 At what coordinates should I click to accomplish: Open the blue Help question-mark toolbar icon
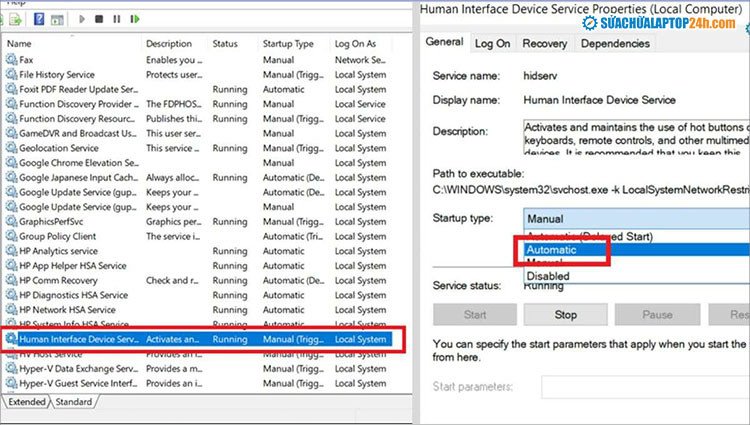click(39, 19)
